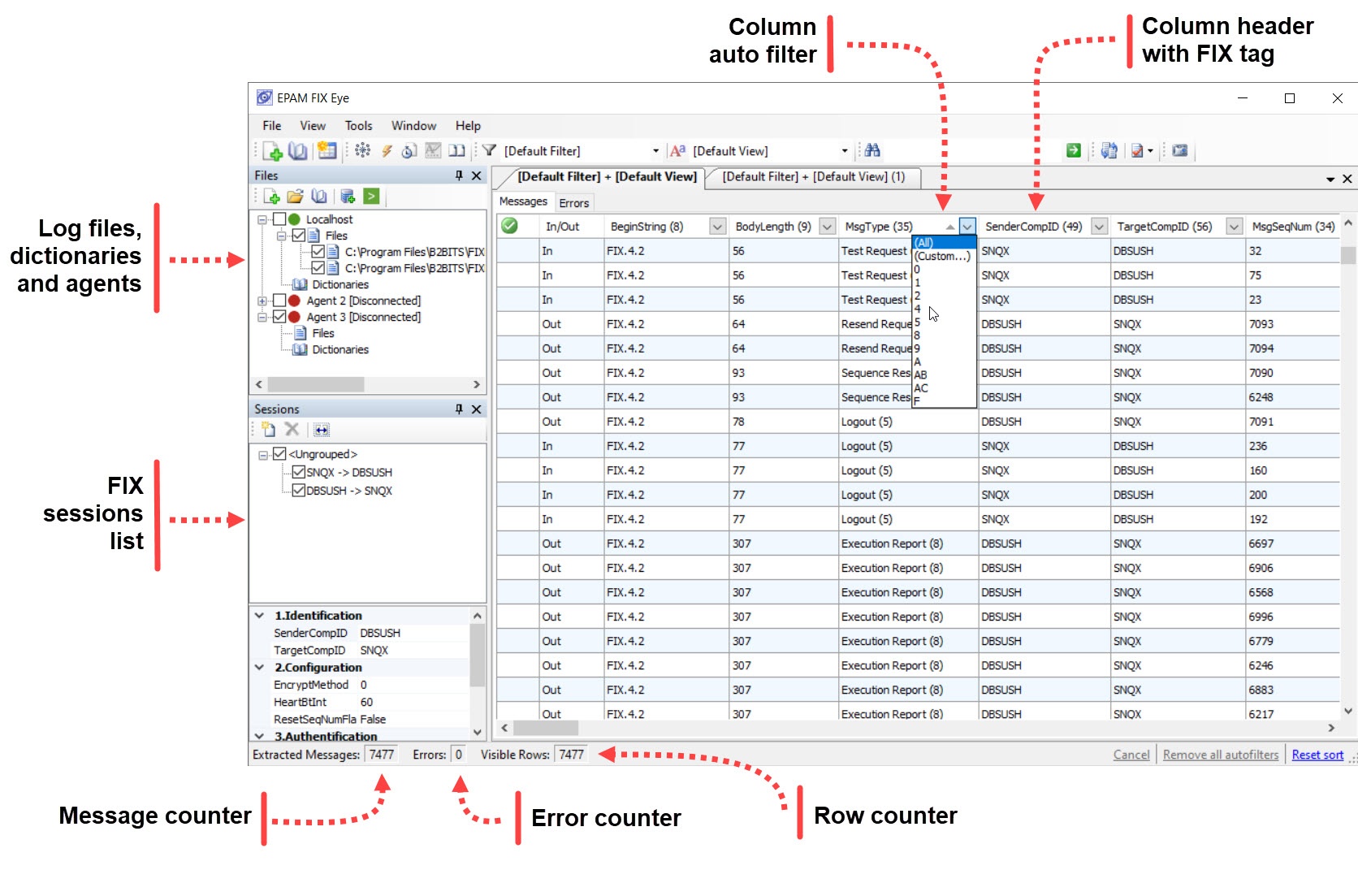Open folder icon in Files panel toolbar
Viewport: 1358px width, 896px height.
pyautogui.click(x=295, y=197)
